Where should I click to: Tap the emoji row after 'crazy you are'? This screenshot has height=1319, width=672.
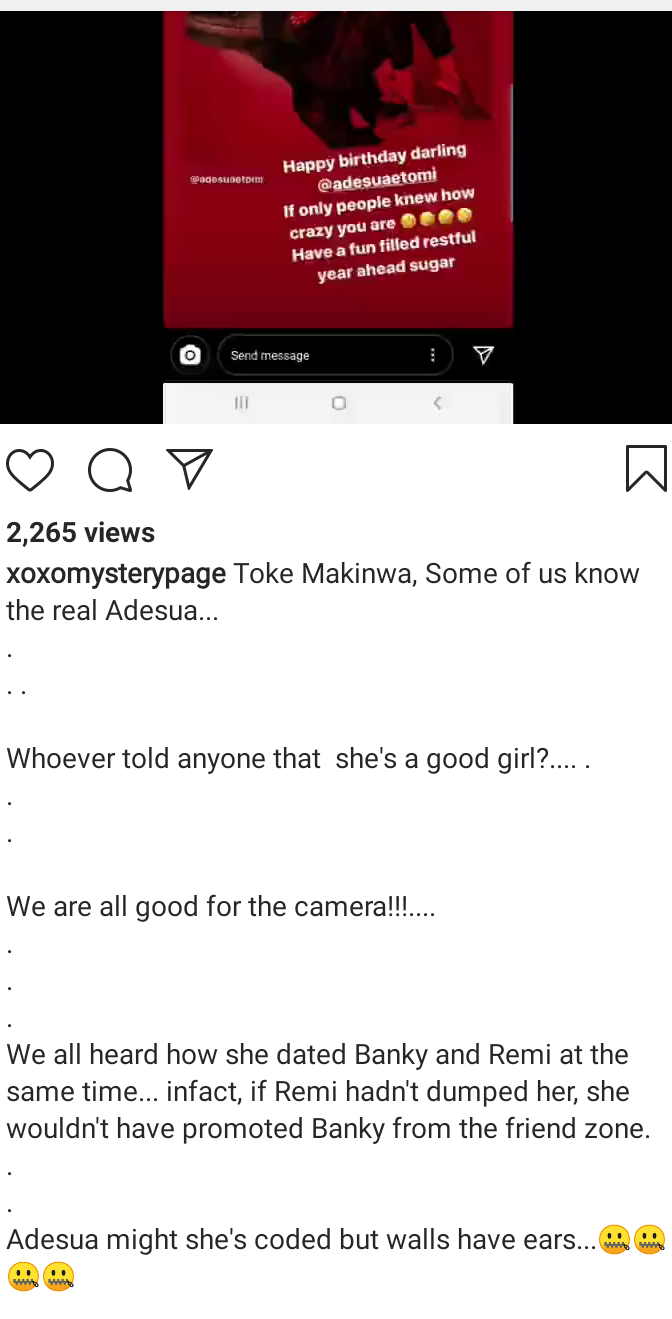tap(436, 218)
